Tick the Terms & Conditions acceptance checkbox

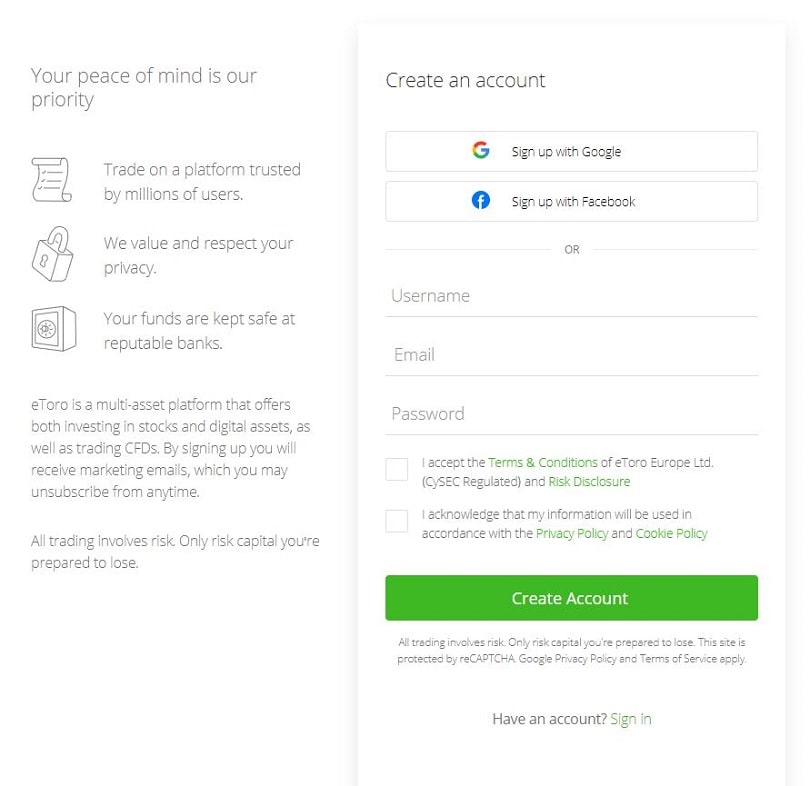click(x=397, y=469)
